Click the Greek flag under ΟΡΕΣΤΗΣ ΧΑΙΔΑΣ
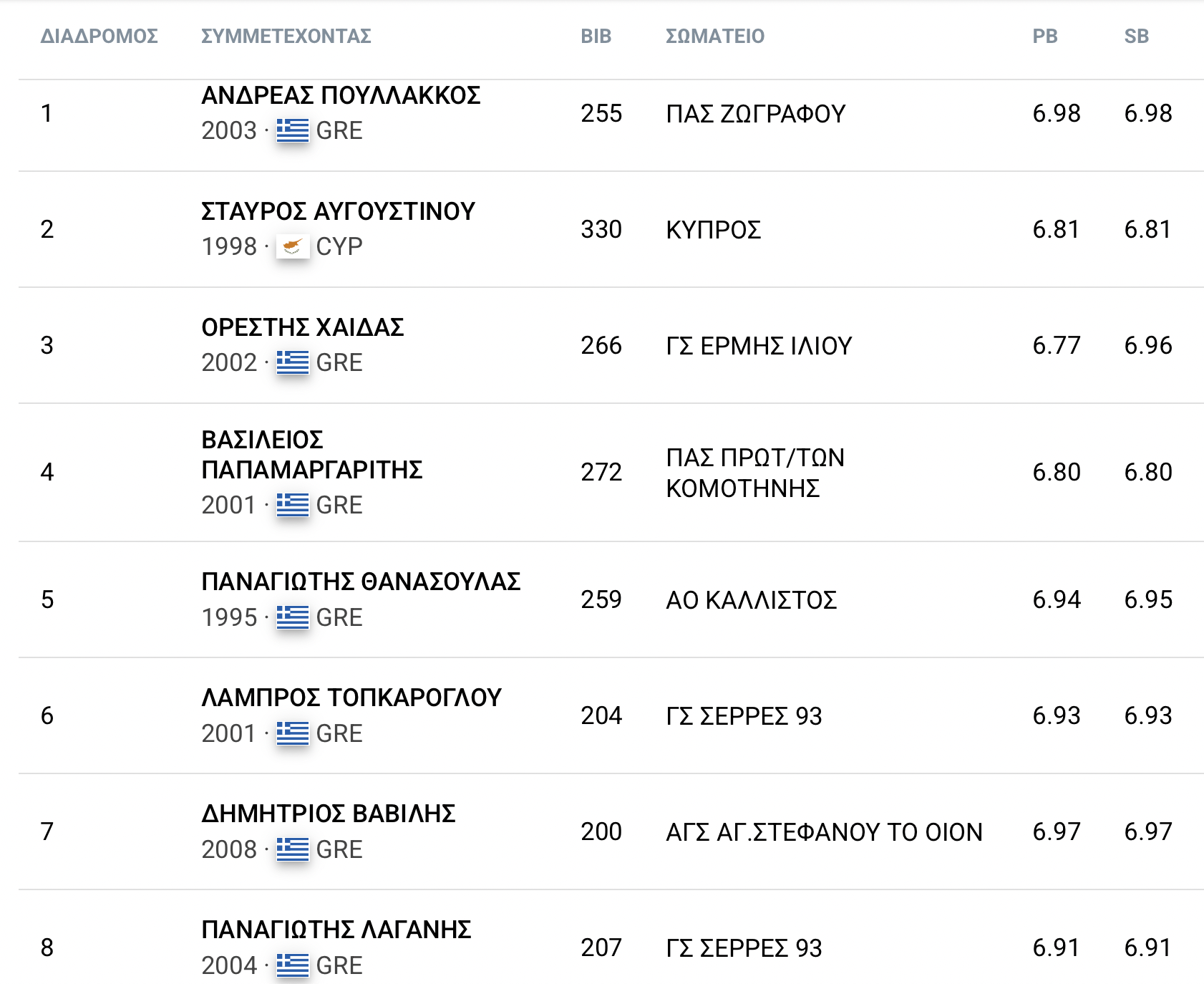Screen dimensions: 1204x984 point(292,362)
